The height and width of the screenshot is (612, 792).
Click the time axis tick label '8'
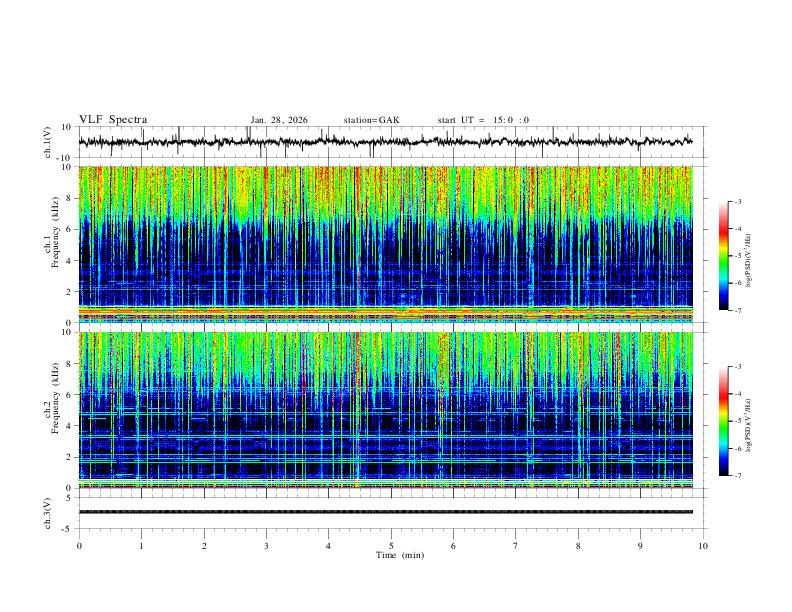click(x=578, y=546)
